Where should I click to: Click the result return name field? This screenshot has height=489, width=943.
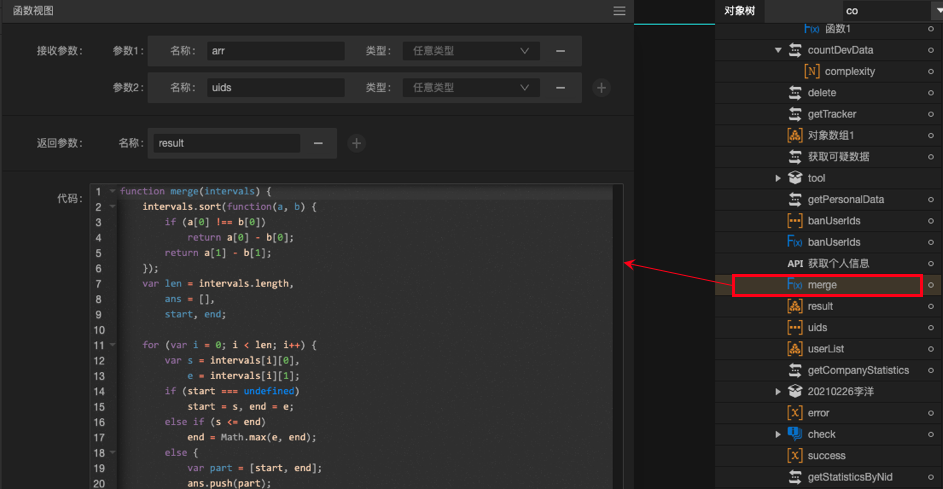[227, 143]
